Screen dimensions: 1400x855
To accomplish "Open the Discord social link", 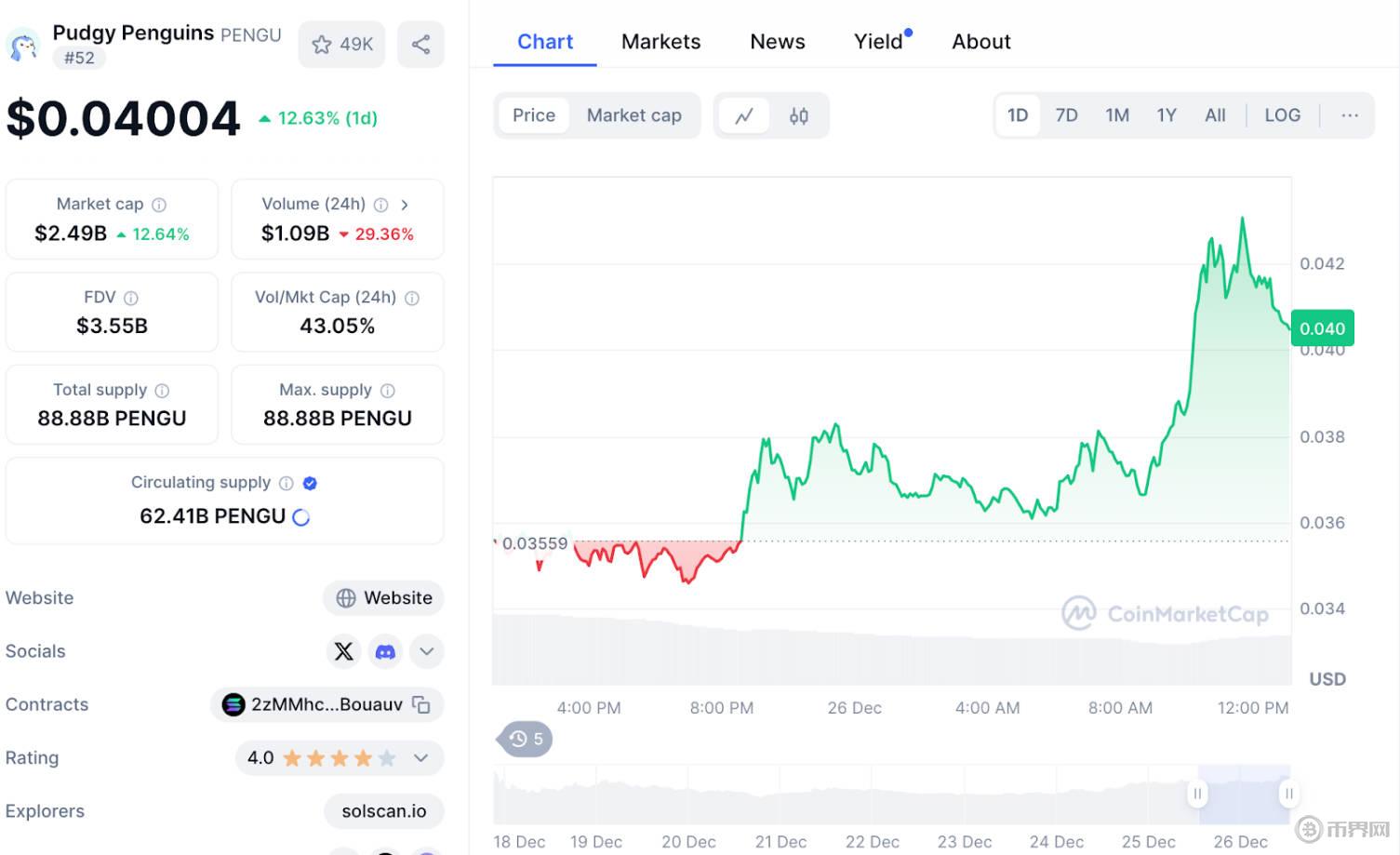I will [x=385, y=651].
